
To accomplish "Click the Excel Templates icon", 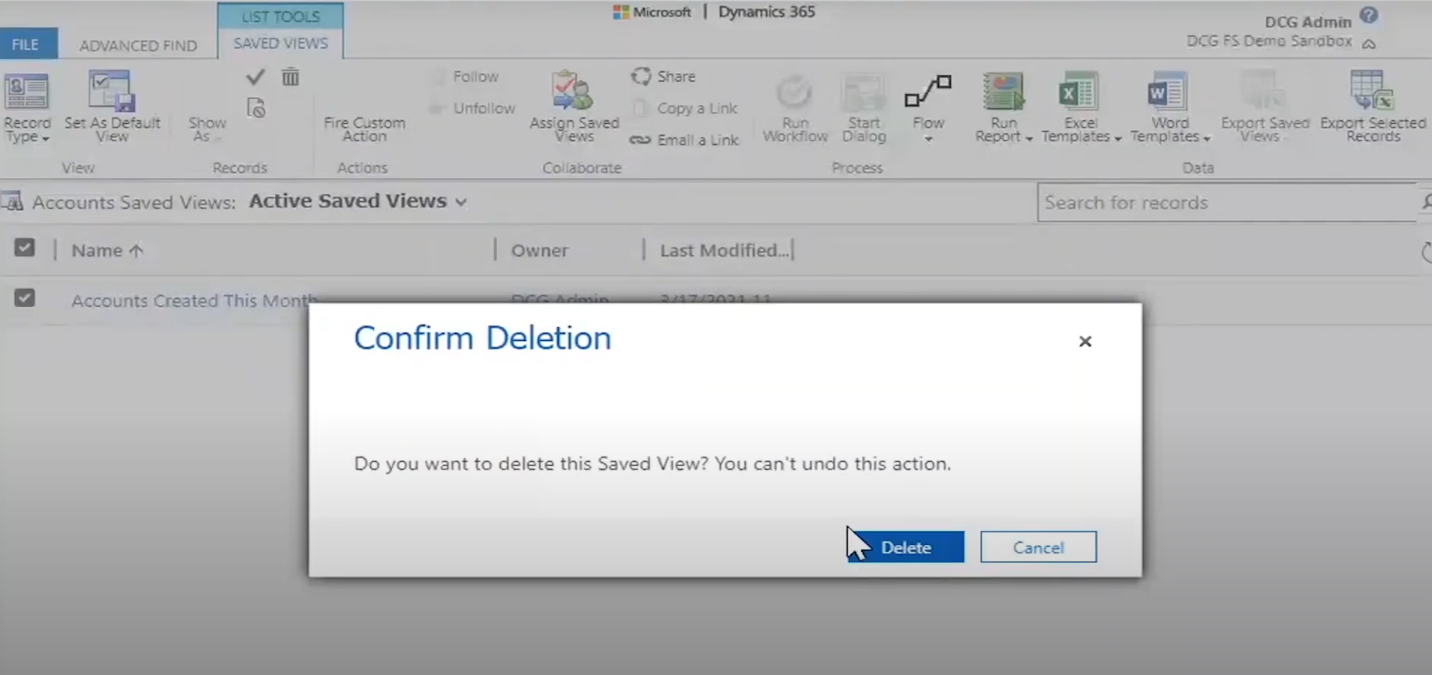I will (x=1080, y=92).
